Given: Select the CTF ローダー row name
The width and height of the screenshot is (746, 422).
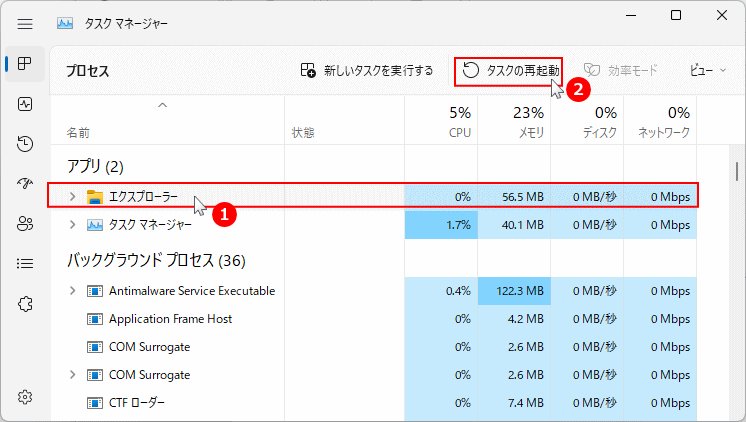Looking at the screenshot, I should [137, 402].
